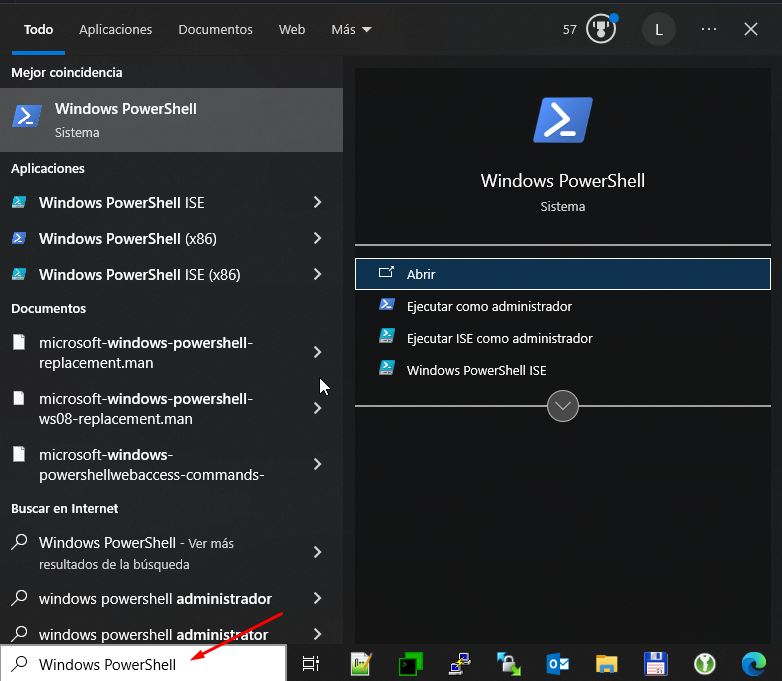
Task: Open the Windows PowerShell best match result
Action: tap(171, 120)
